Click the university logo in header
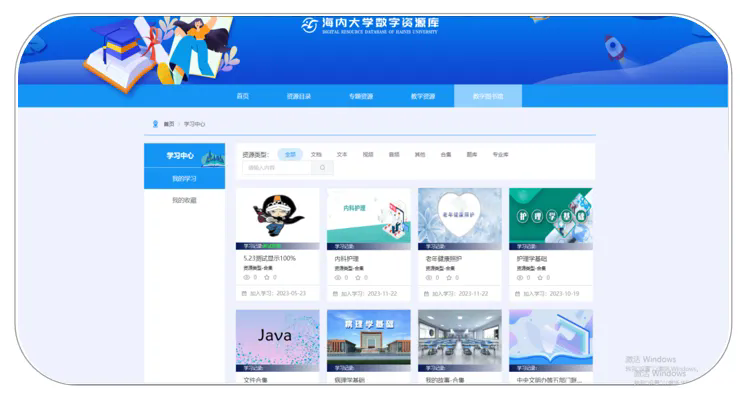This screenshot has height=397, width=752. coord(309,25)
